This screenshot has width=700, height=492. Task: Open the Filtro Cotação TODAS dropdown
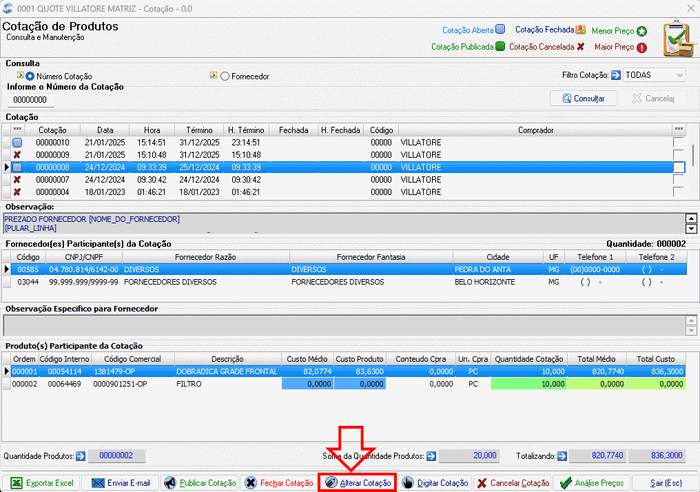point(654,75)
